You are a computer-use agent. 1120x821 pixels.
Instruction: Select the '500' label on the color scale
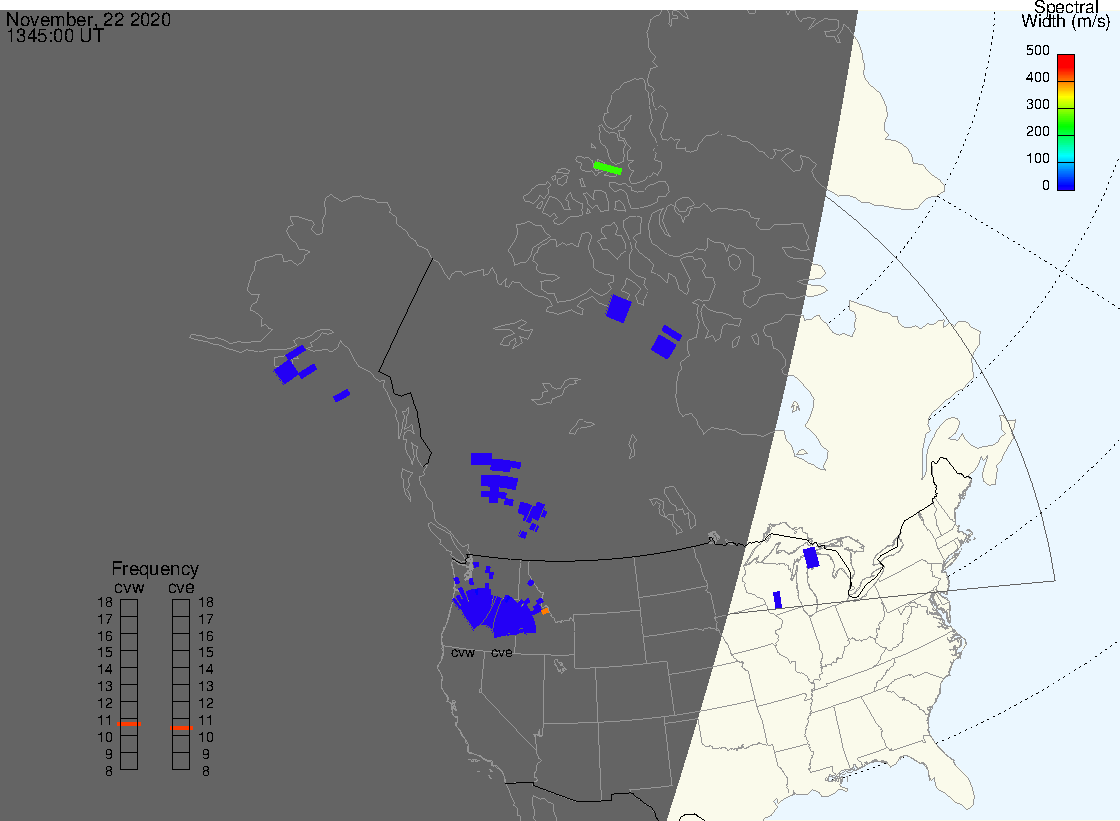1037,50
